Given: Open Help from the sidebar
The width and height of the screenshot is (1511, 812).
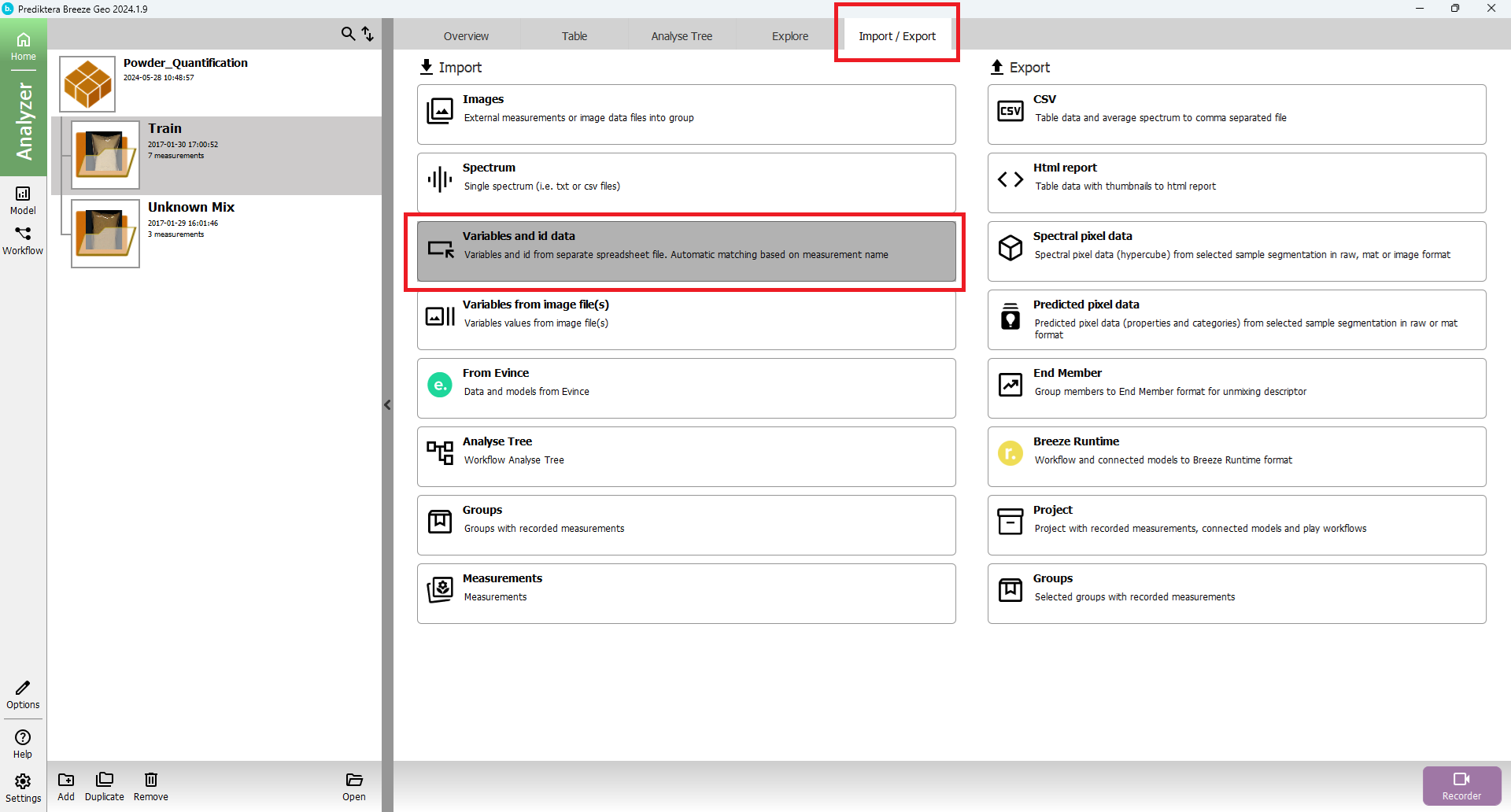Looking at the screenshot, I should 23,744.
